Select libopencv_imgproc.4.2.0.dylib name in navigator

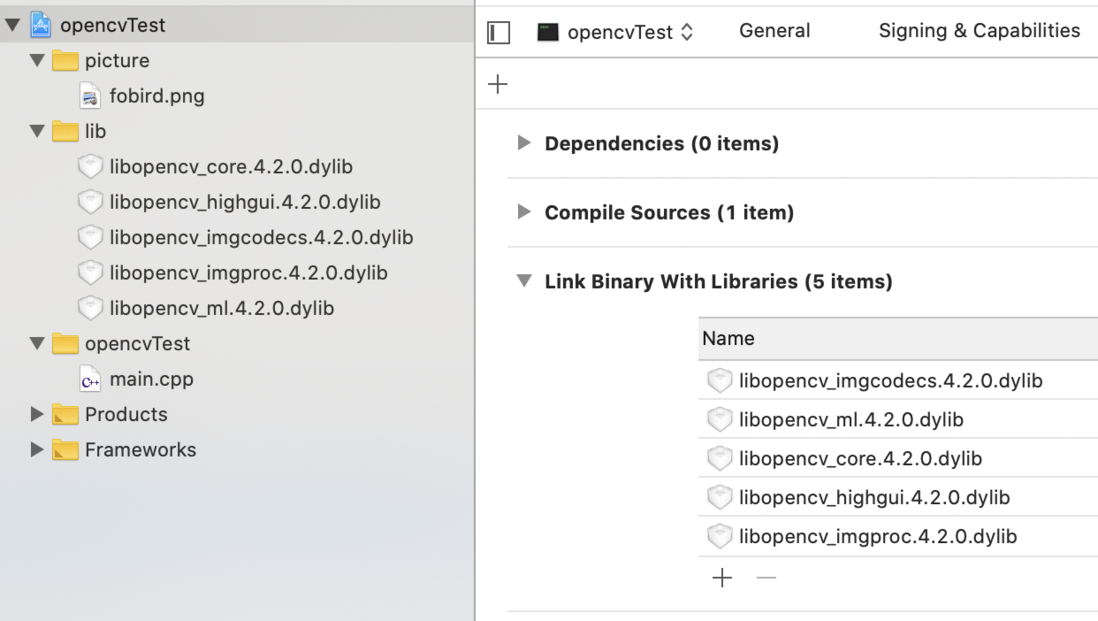click(x=249, y=272)
